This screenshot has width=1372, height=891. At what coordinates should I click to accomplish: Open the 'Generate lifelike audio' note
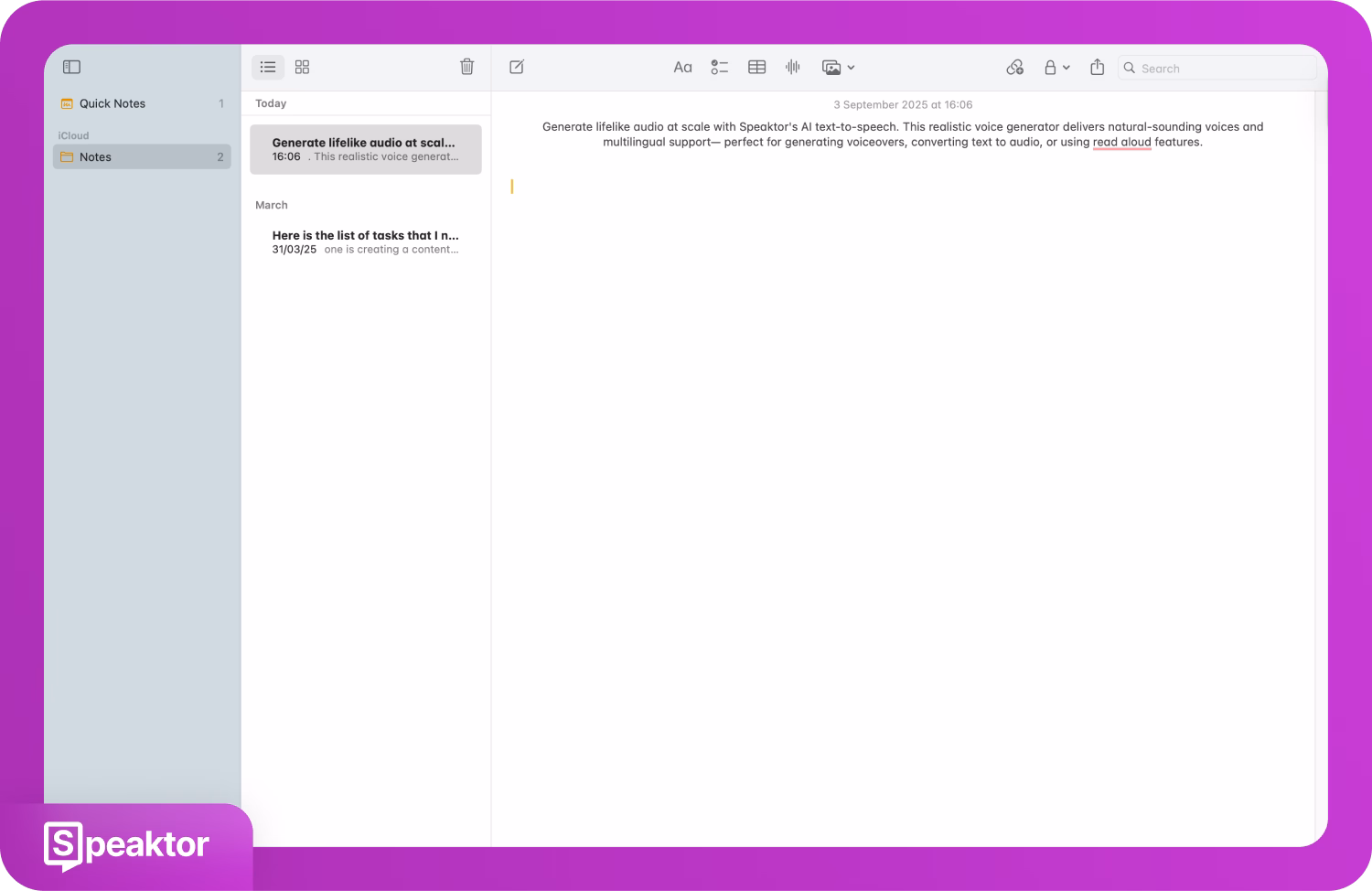[365, 149]
